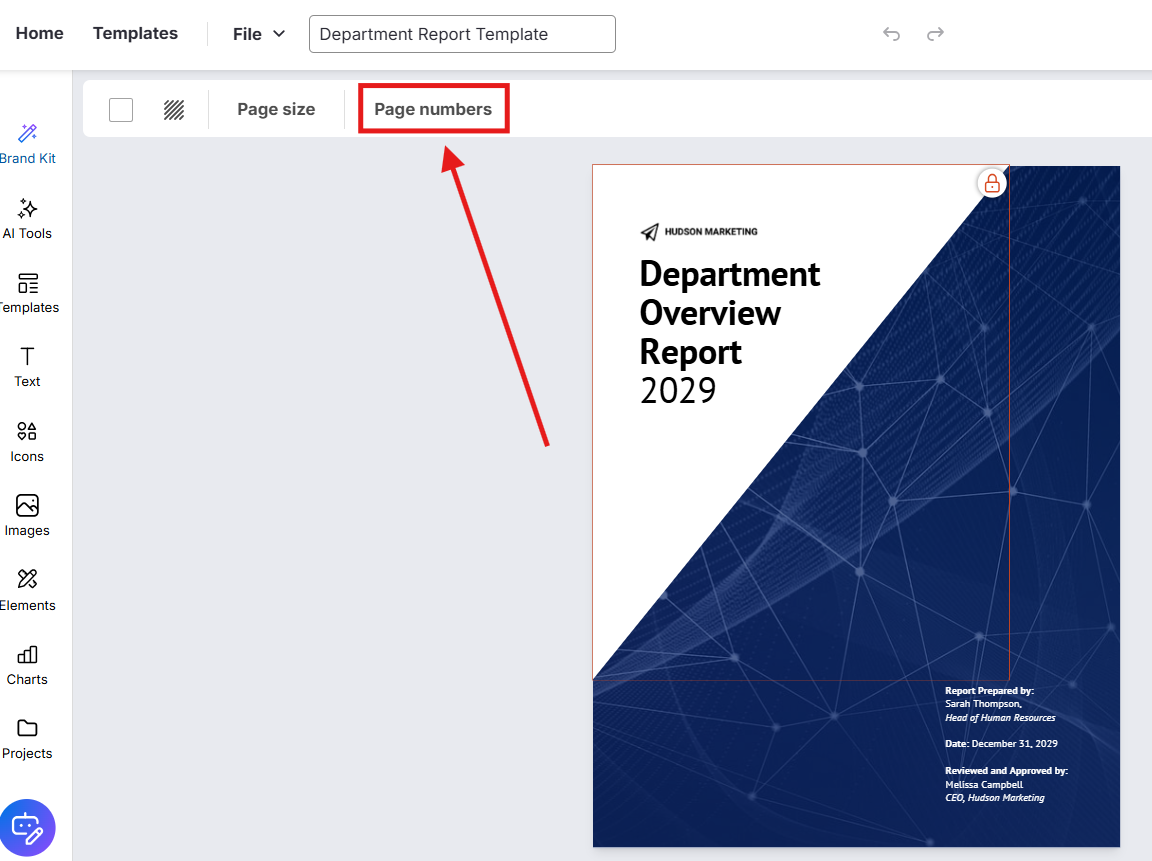Image resolution: width=1152 pixels, height=861 pixels.
Task: Open the Page numbers settings
Action: pos(433,110)
